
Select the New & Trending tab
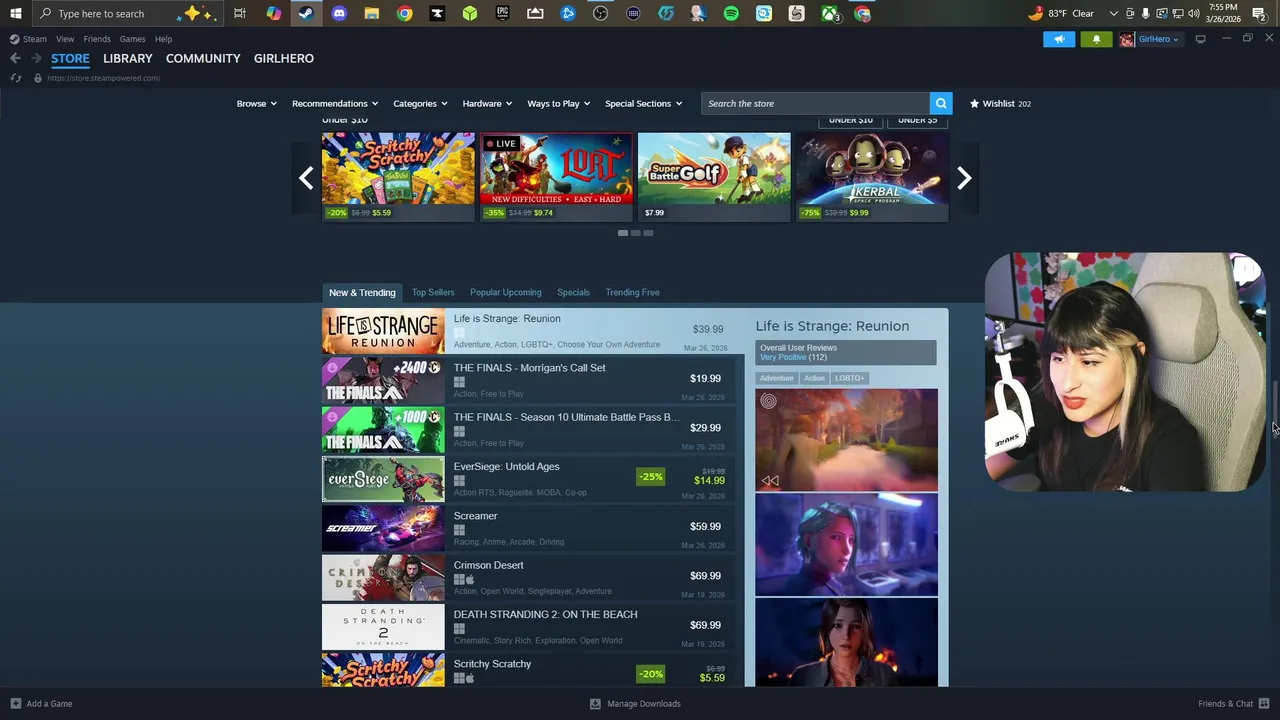[x=362, y=292]
